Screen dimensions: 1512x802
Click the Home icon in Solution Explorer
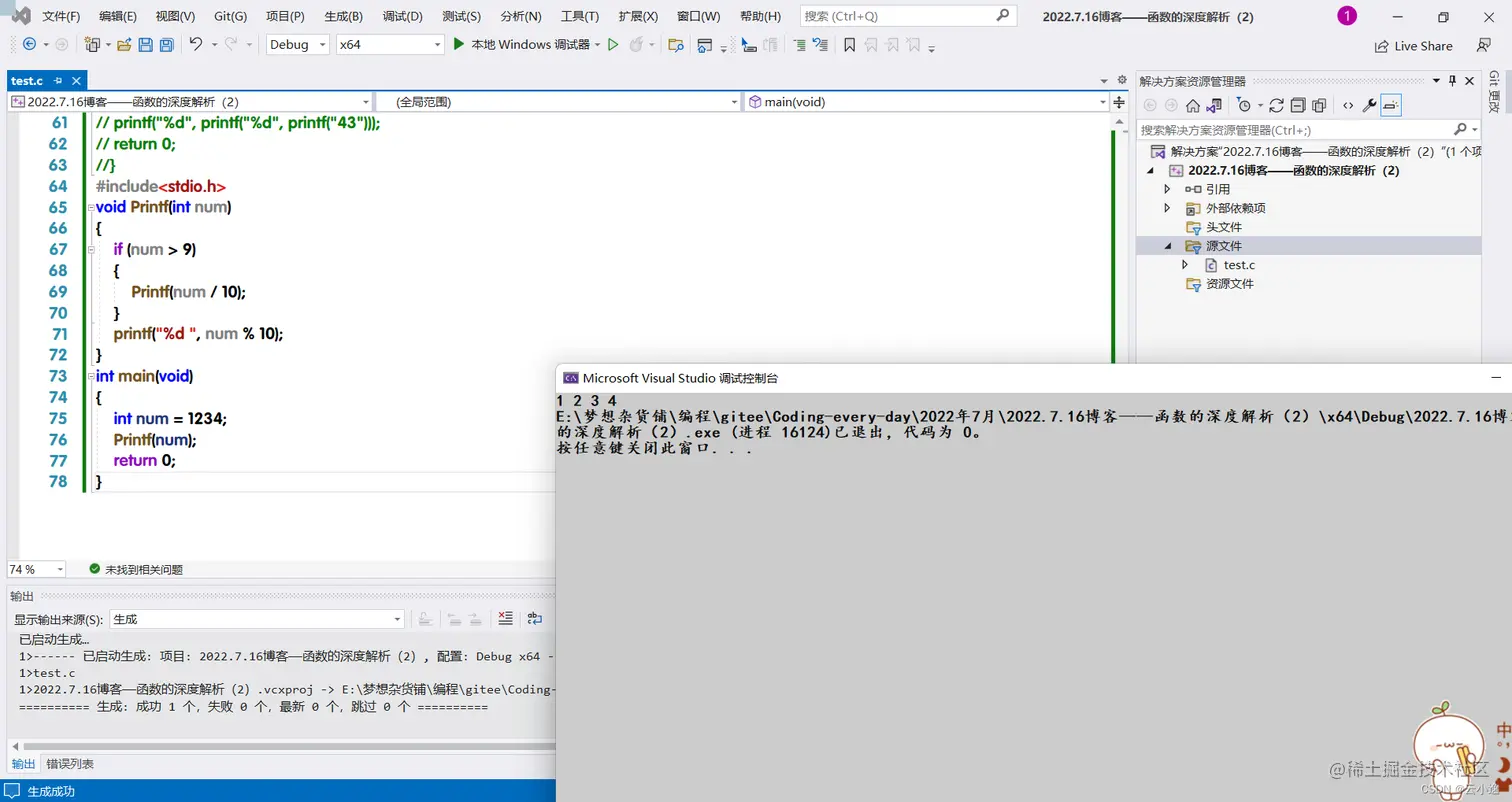pyautogui.click(x=1192, y=105)
